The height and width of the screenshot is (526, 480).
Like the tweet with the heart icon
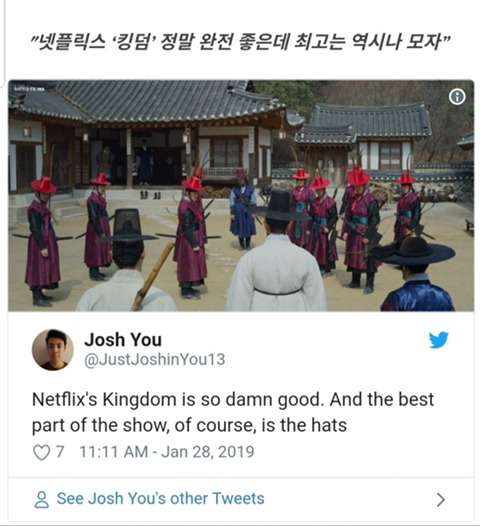point(41,452)
